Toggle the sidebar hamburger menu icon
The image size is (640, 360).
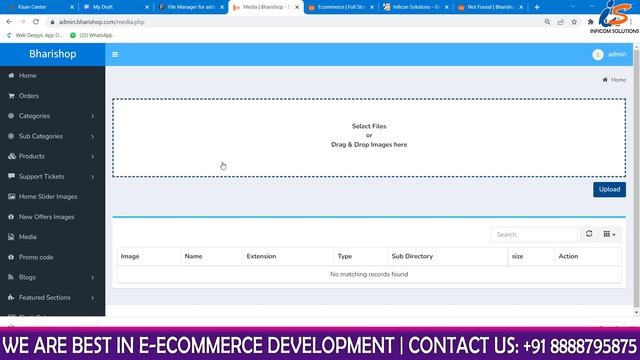click(115, 54)
